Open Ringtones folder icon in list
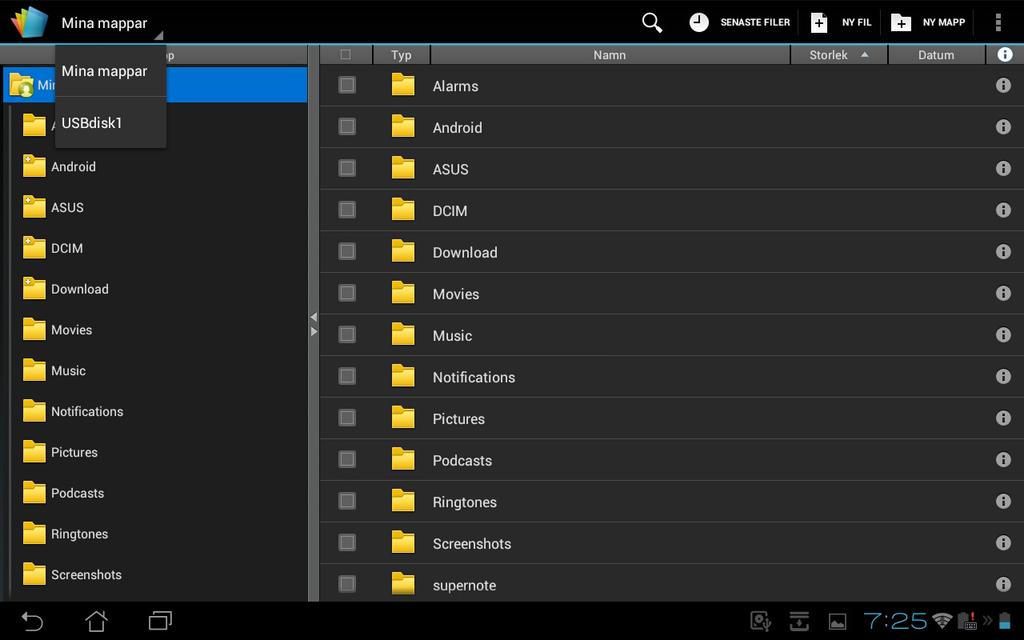Image resolution: width=1024 pixels, height=640 pixels. coord(403,501)
